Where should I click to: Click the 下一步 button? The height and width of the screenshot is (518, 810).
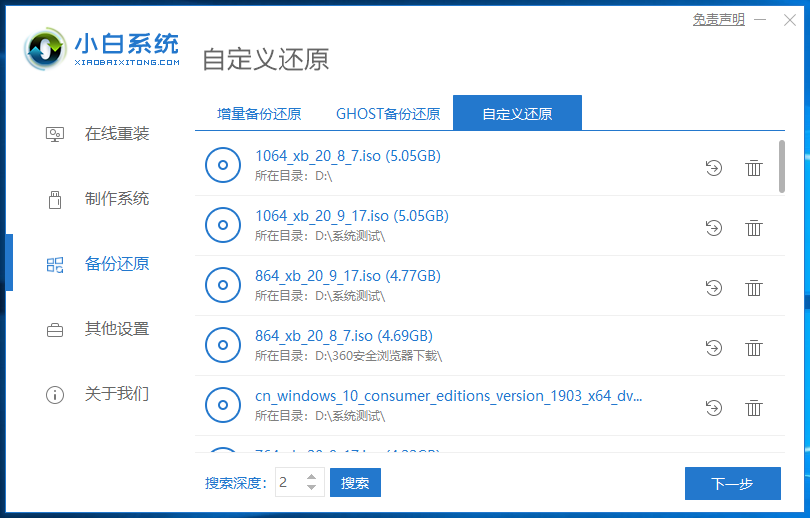(733, 483)
